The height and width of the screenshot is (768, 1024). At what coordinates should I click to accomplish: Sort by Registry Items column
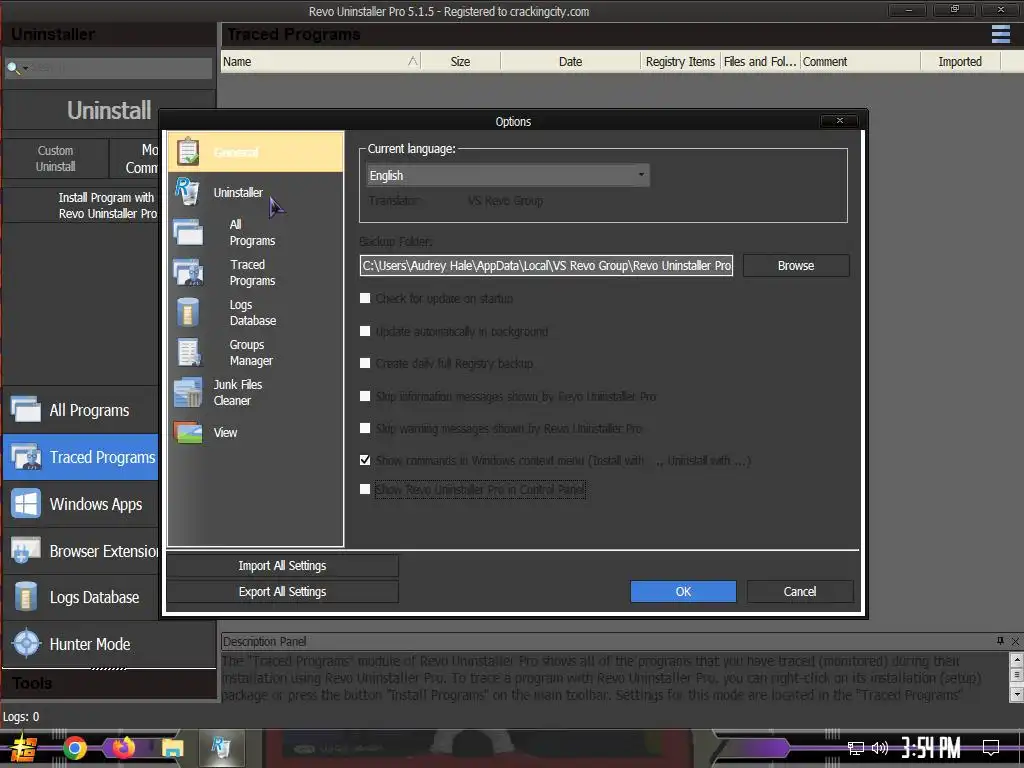coord(680,61)
